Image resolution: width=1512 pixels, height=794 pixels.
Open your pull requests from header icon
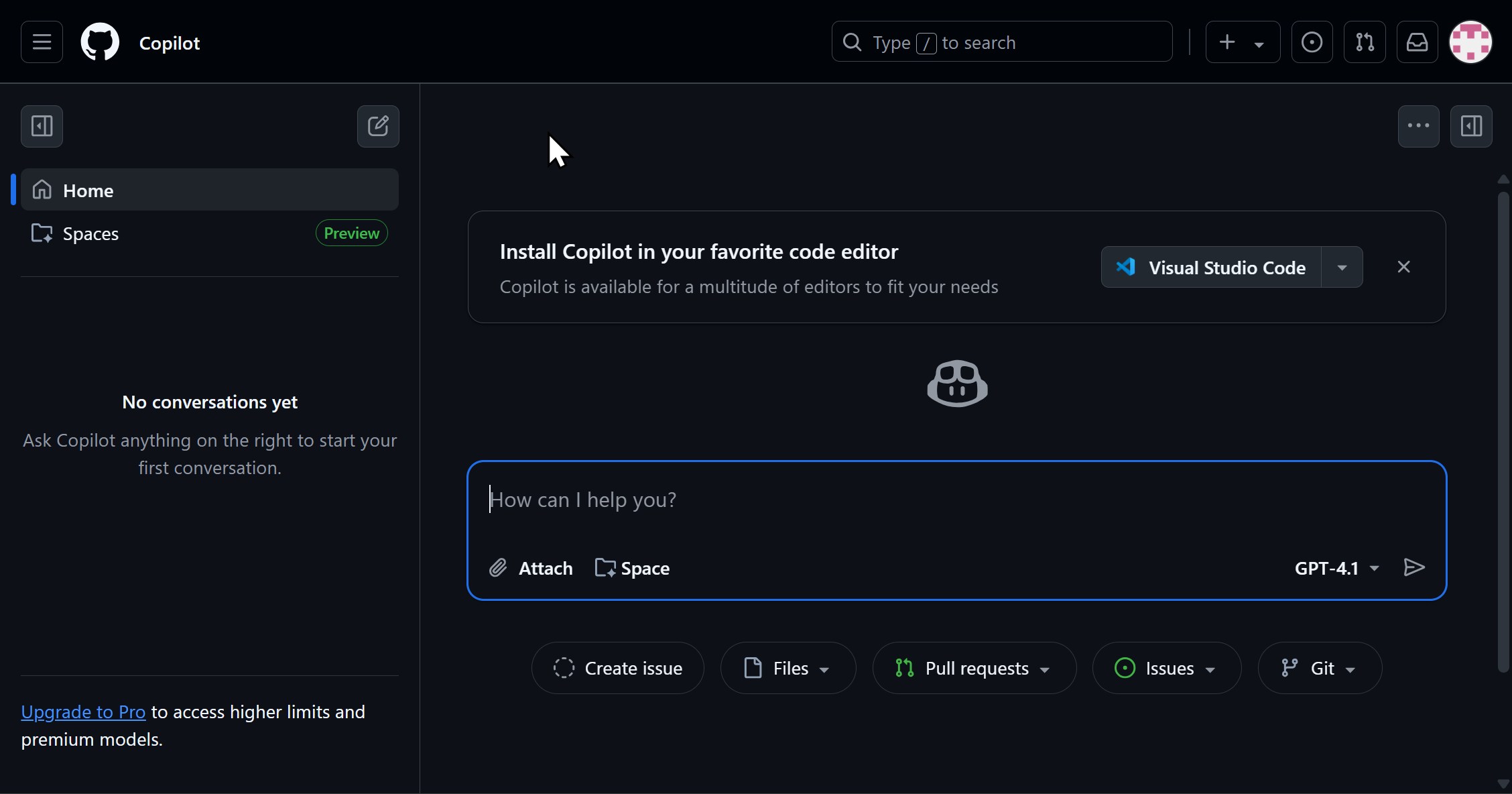point(1365,42)
